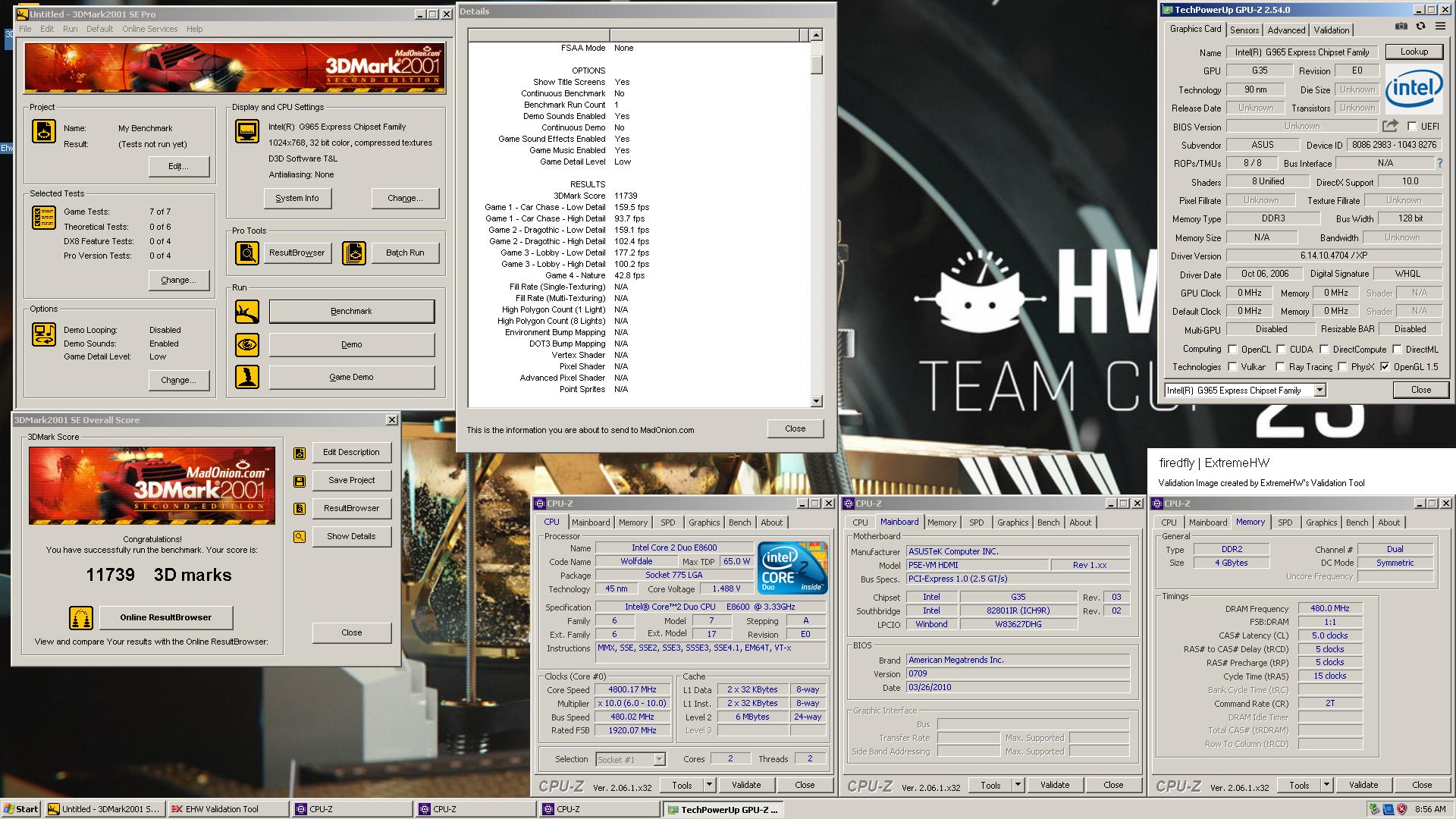
Task: Expand the Tools dropdown arrow in Mainboard window
Action: pos(1018,785)
